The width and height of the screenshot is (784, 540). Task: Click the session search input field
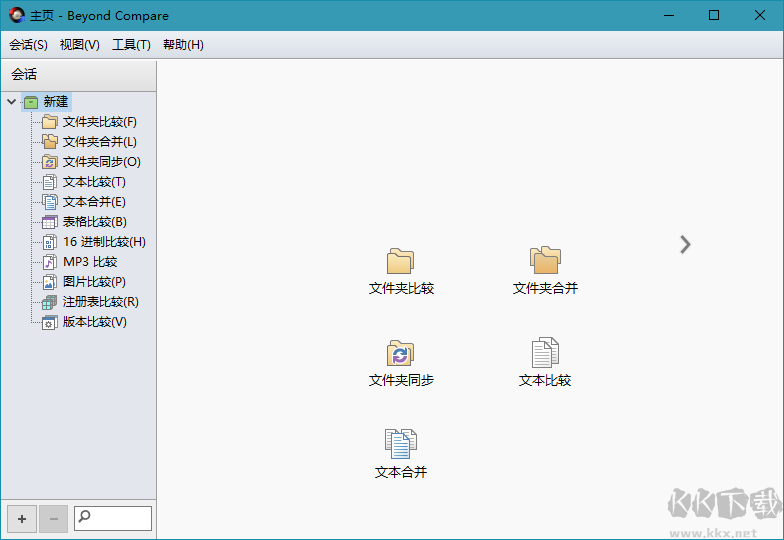113,518
